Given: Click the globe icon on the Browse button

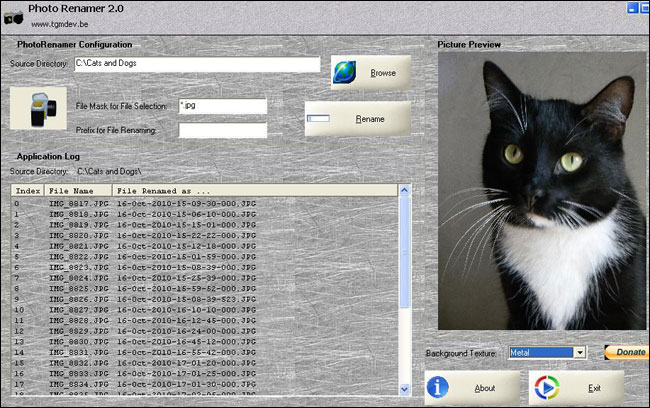Looking at the screenshot, I should pos(348,73).
